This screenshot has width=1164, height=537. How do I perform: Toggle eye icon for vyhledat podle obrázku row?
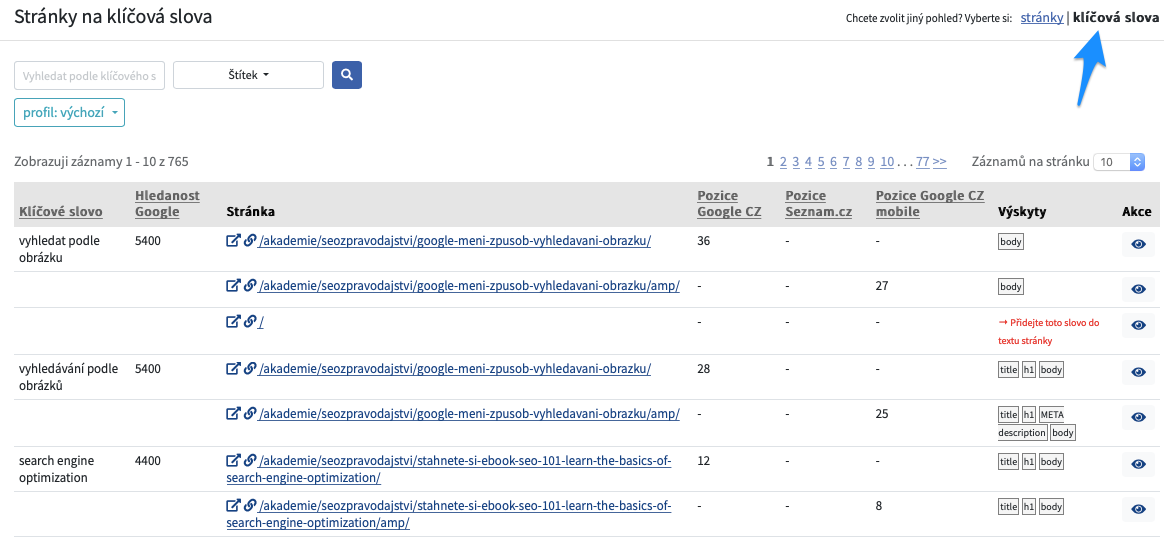pyautogui.click(x=1139, y=244)
